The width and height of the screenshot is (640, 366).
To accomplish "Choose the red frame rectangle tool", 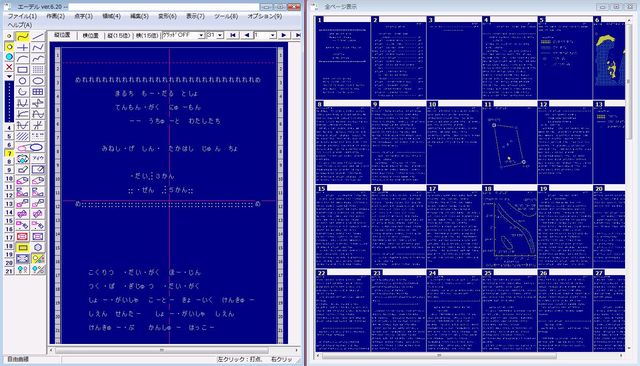I will pyautogui.click(x=23, y=236).
